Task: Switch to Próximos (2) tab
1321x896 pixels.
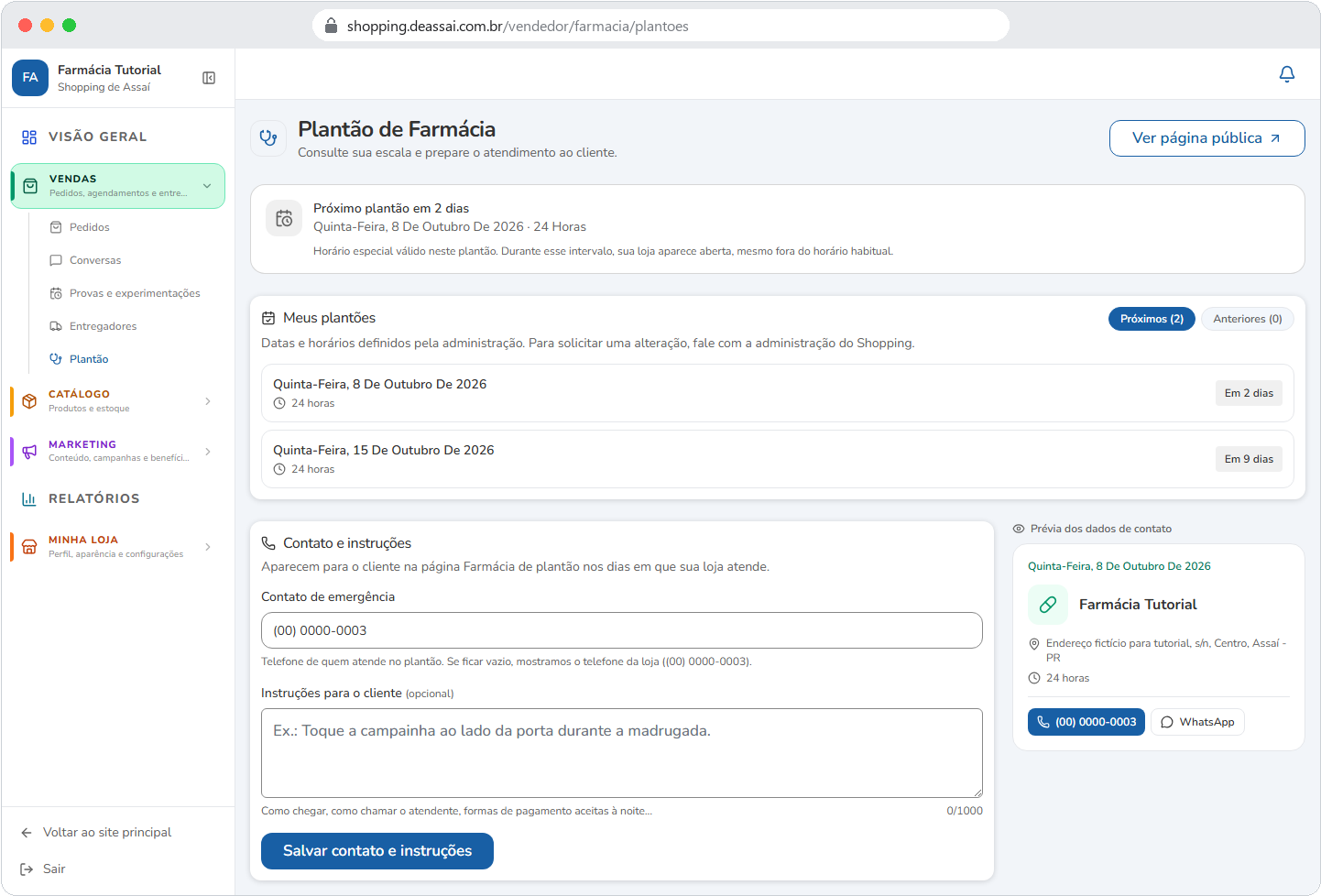Action: tap(1152, 319)
